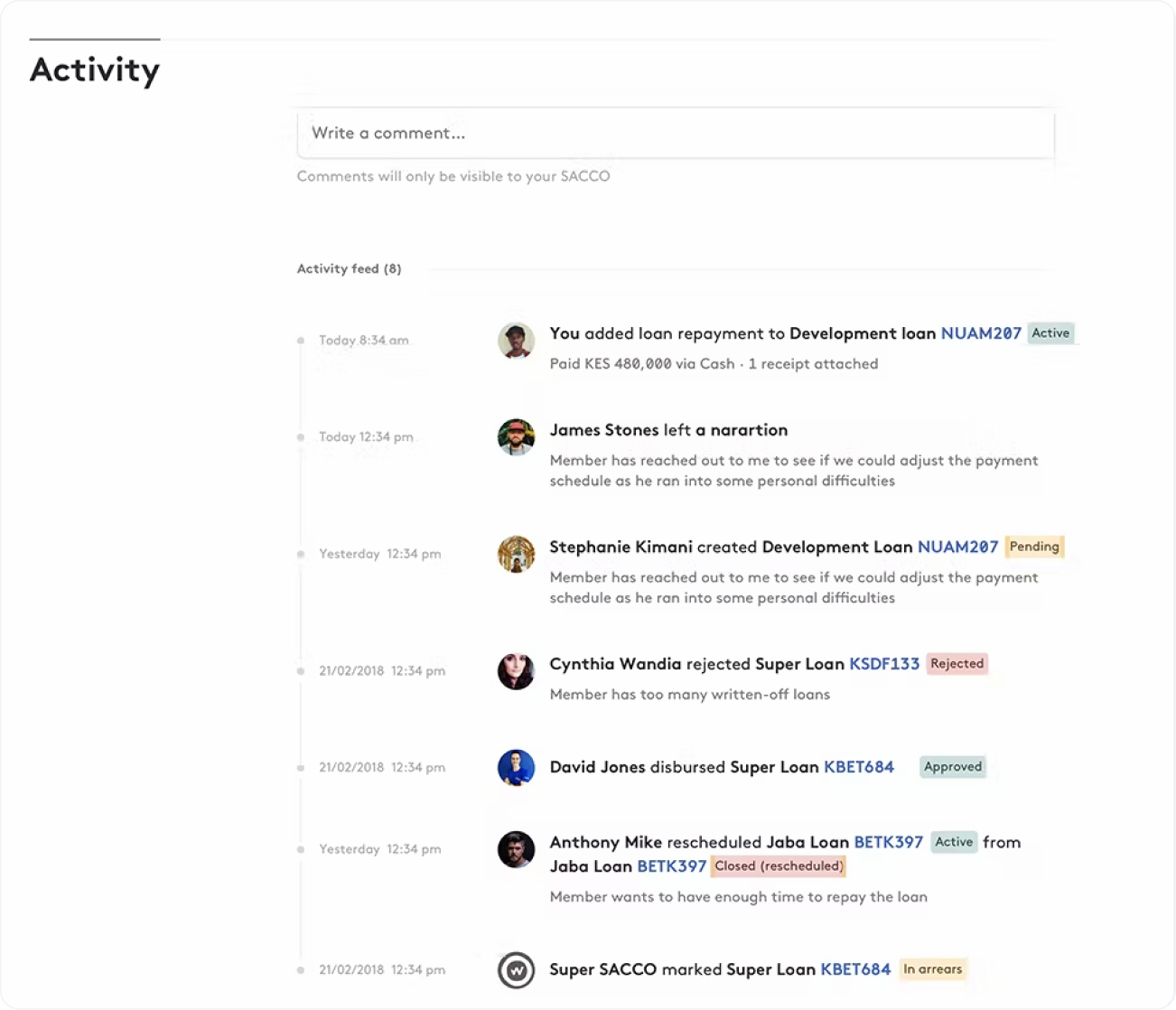Open rejected loan link KSDF133
The image size is (1176, 1010).
[884, 664]
